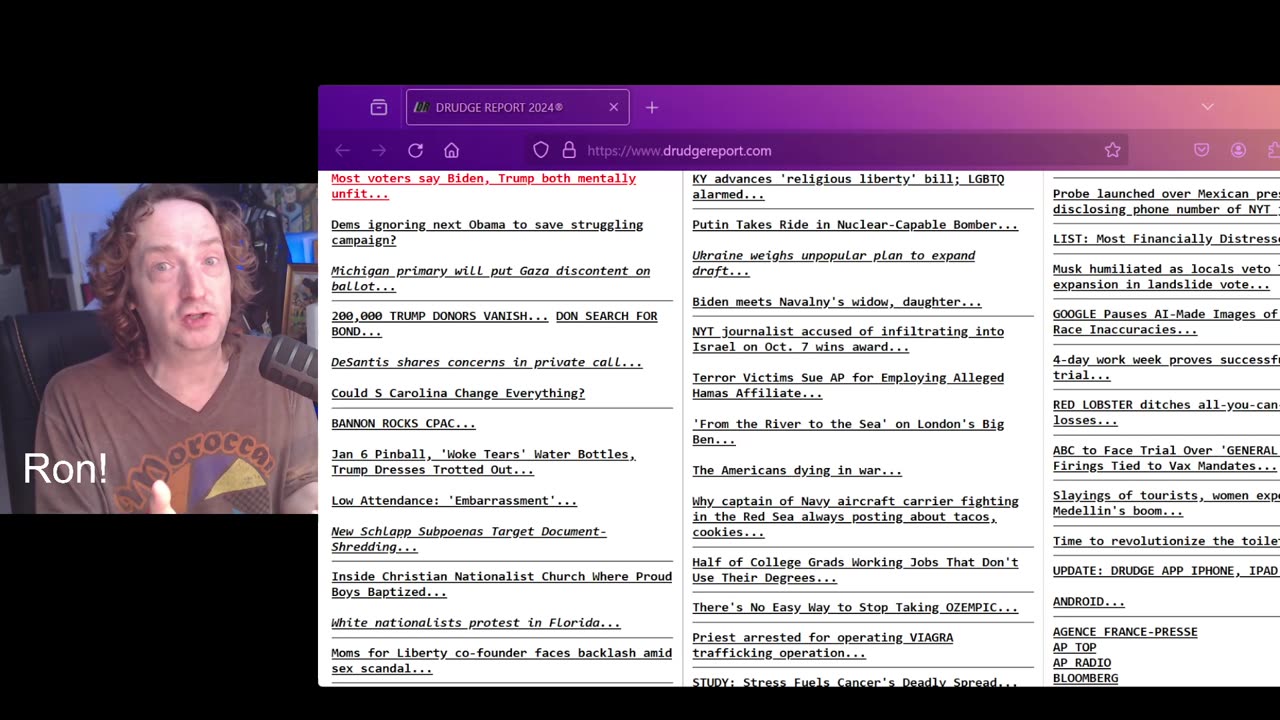Open the AGENCE FRANCE-PRESSE link
The height and width of the screenshot is (720, 1280).
point(1125,632)
